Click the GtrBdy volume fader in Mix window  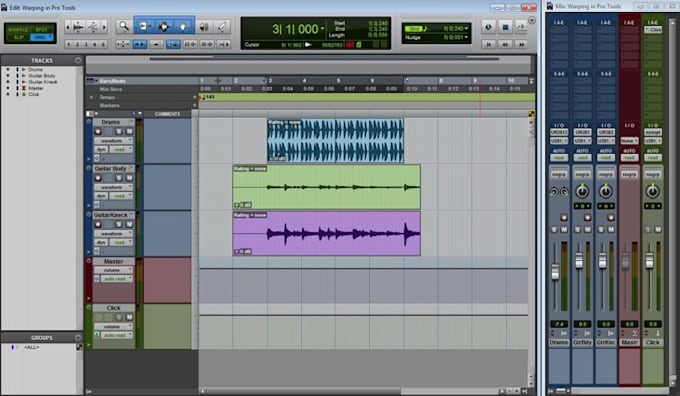tap(579, 260)
